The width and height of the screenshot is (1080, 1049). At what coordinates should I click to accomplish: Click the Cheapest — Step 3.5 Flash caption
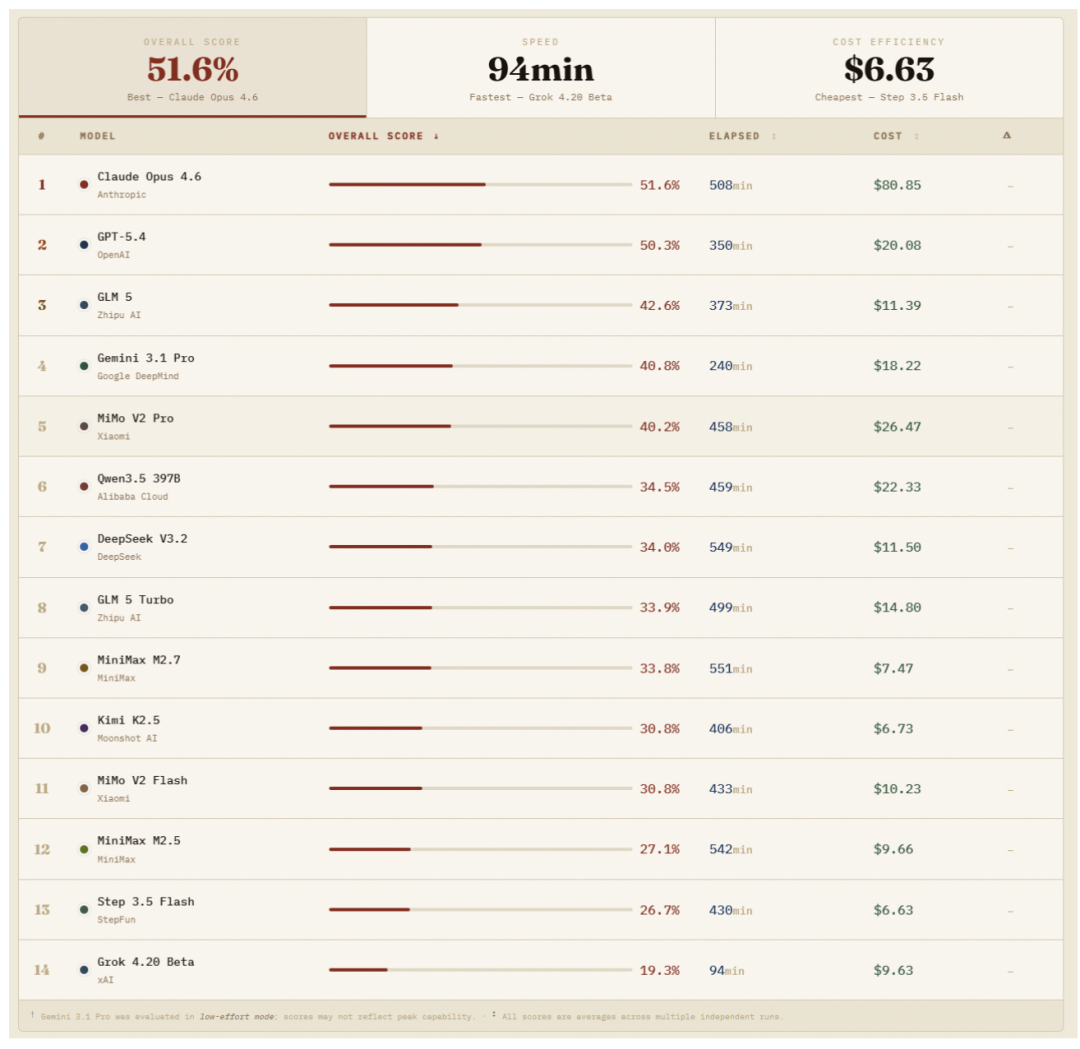tap(889, 97)
